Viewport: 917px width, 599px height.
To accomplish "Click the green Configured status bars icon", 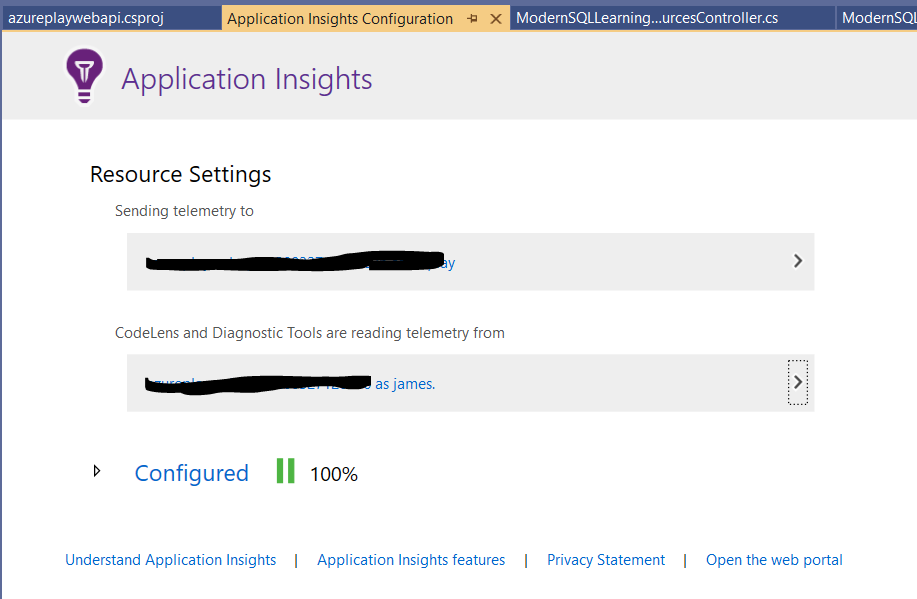I will pos(286,472).
